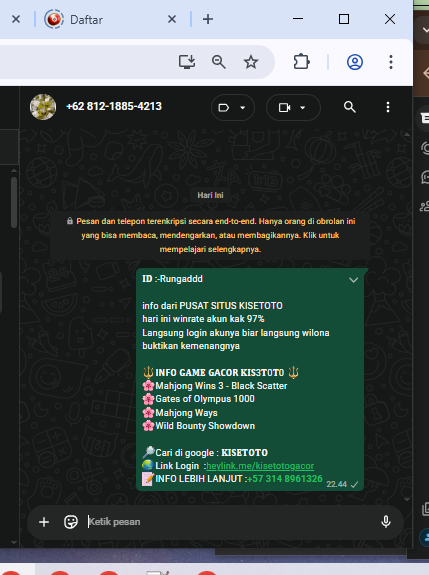Open the Chrome profile avatar
Viewport: 429px width, 575px height.
pyautogui.click(x=355, y=62)
